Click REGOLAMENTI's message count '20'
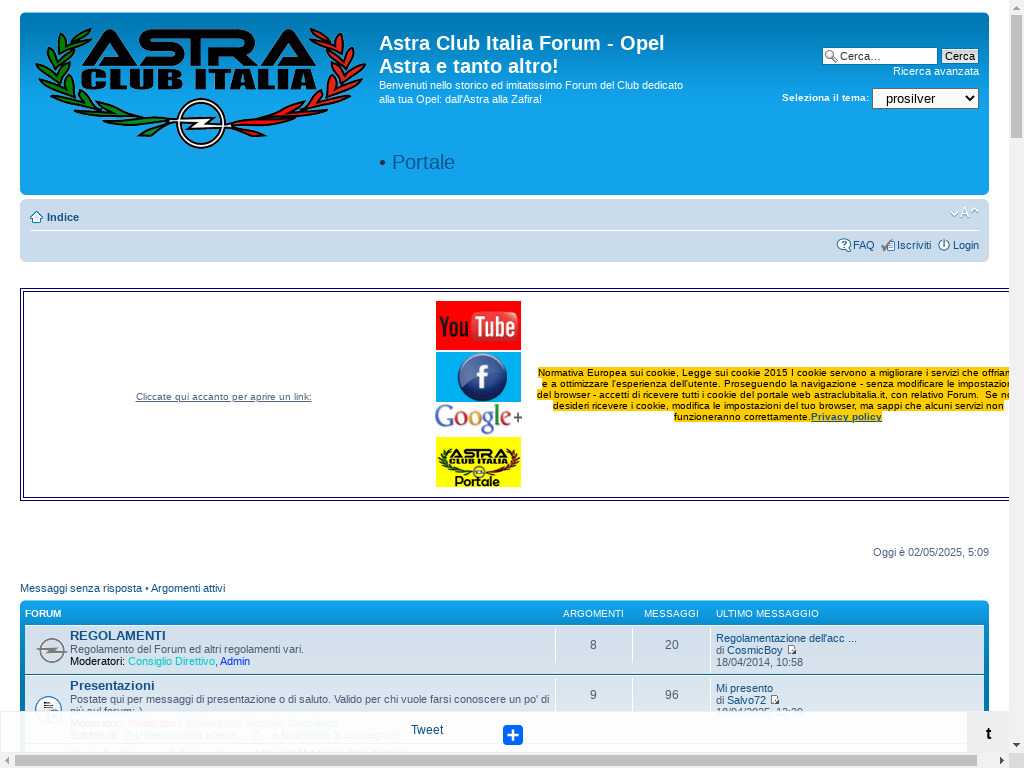 [x=671, y=645]
